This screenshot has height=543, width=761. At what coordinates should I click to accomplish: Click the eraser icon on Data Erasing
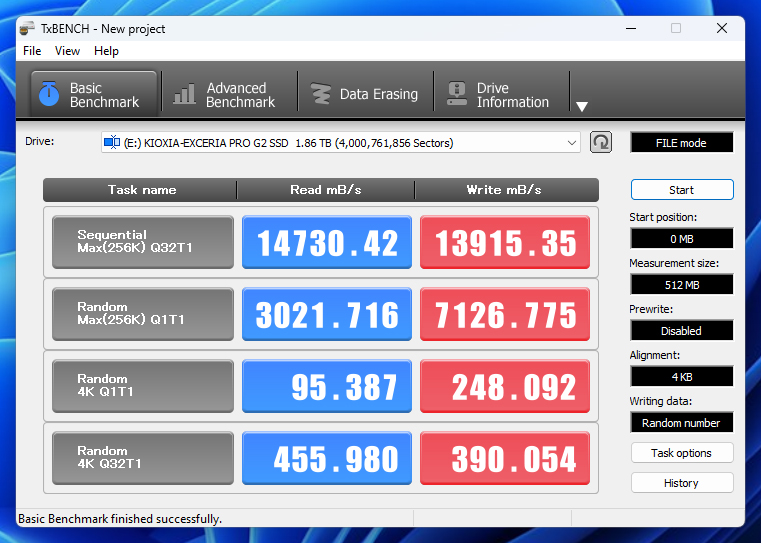click(320, 94)
